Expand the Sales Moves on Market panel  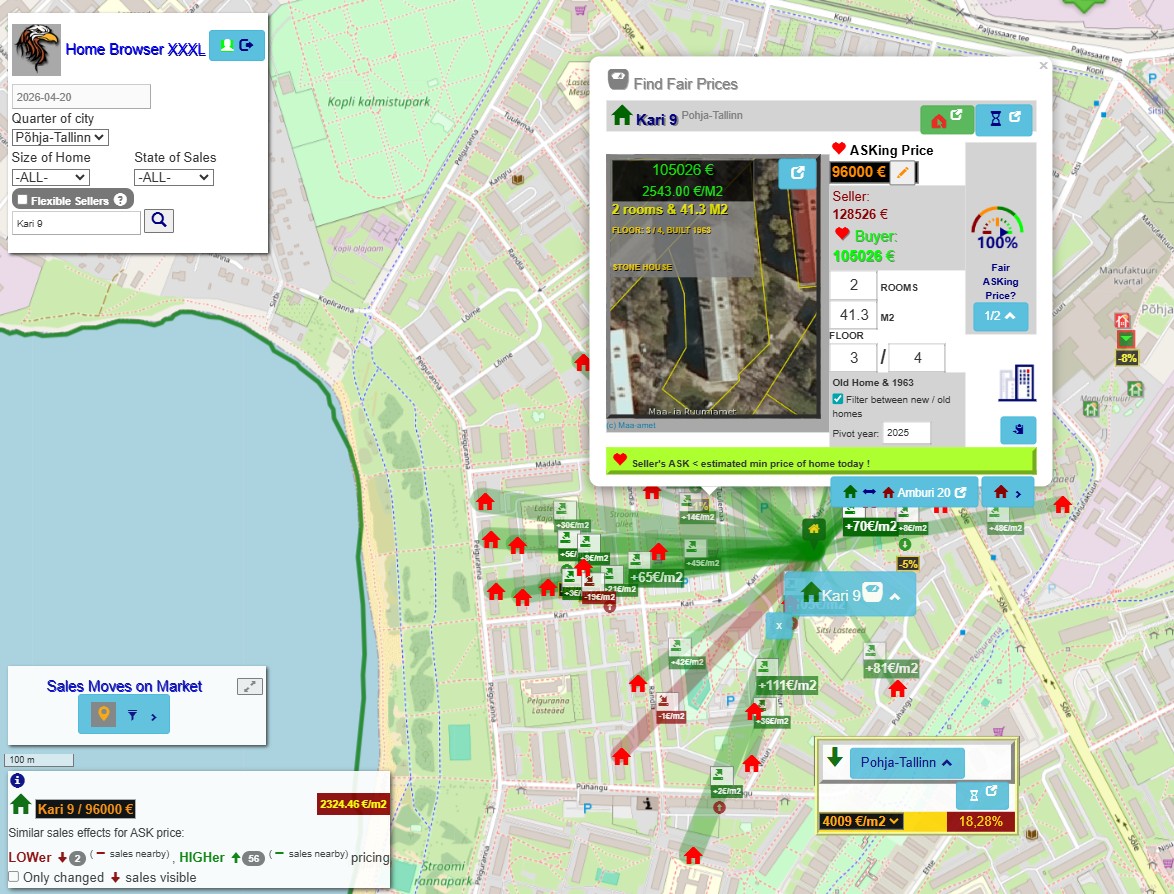point(249,686)
